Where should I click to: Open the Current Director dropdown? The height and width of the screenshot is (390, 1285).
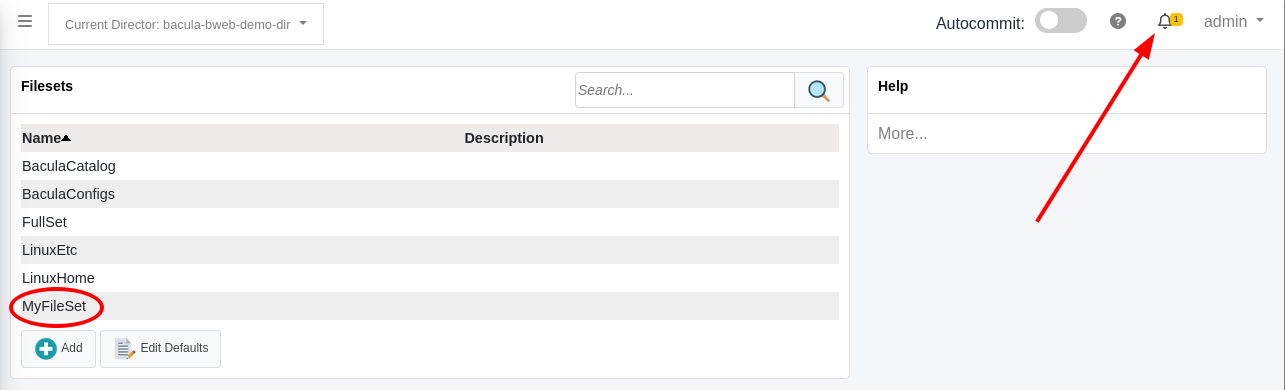[186, 24]
